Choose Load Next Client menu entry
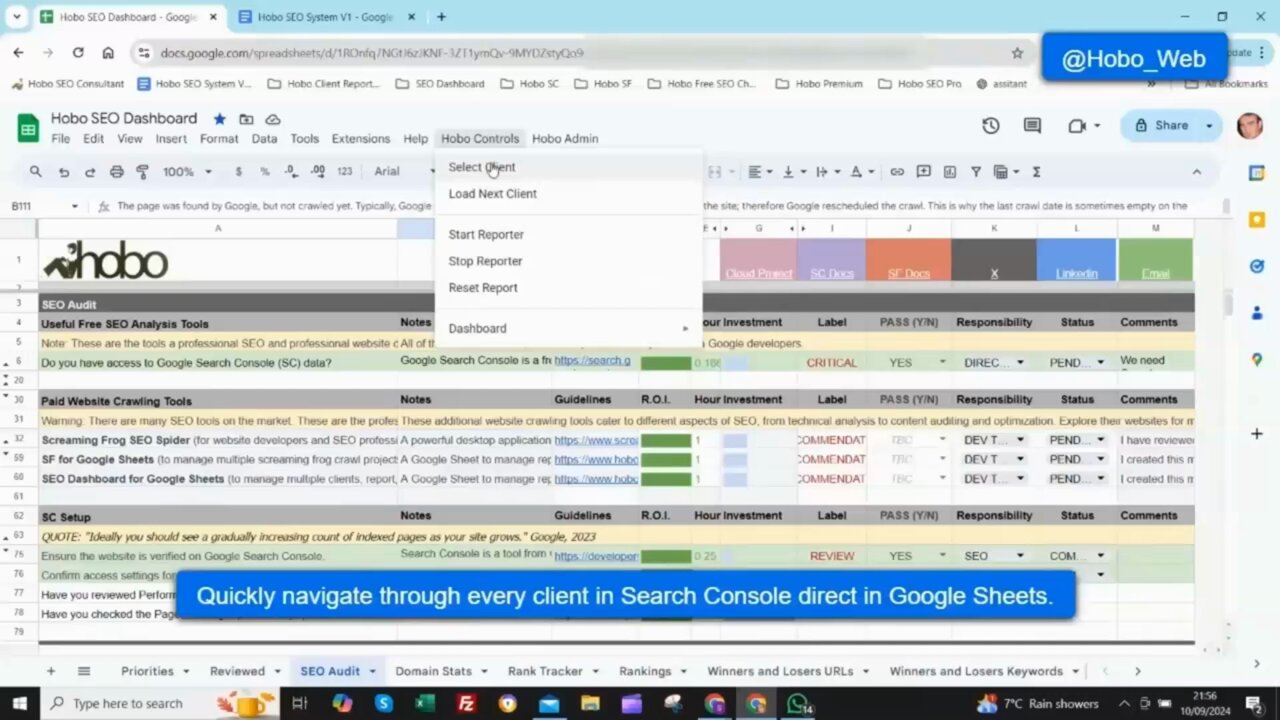 point(568,194)
